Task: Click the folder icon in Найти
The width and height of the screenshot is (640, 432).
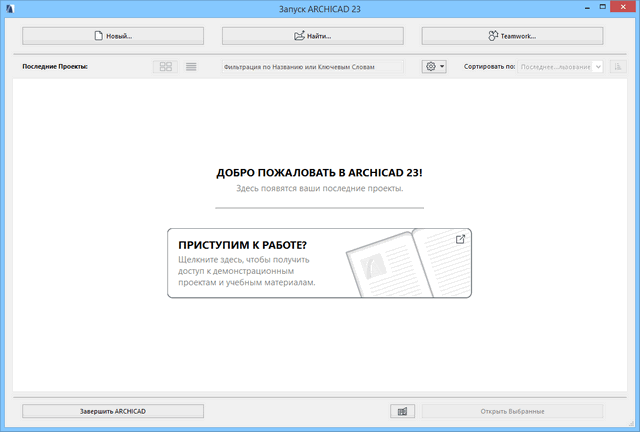Action: 299,36
